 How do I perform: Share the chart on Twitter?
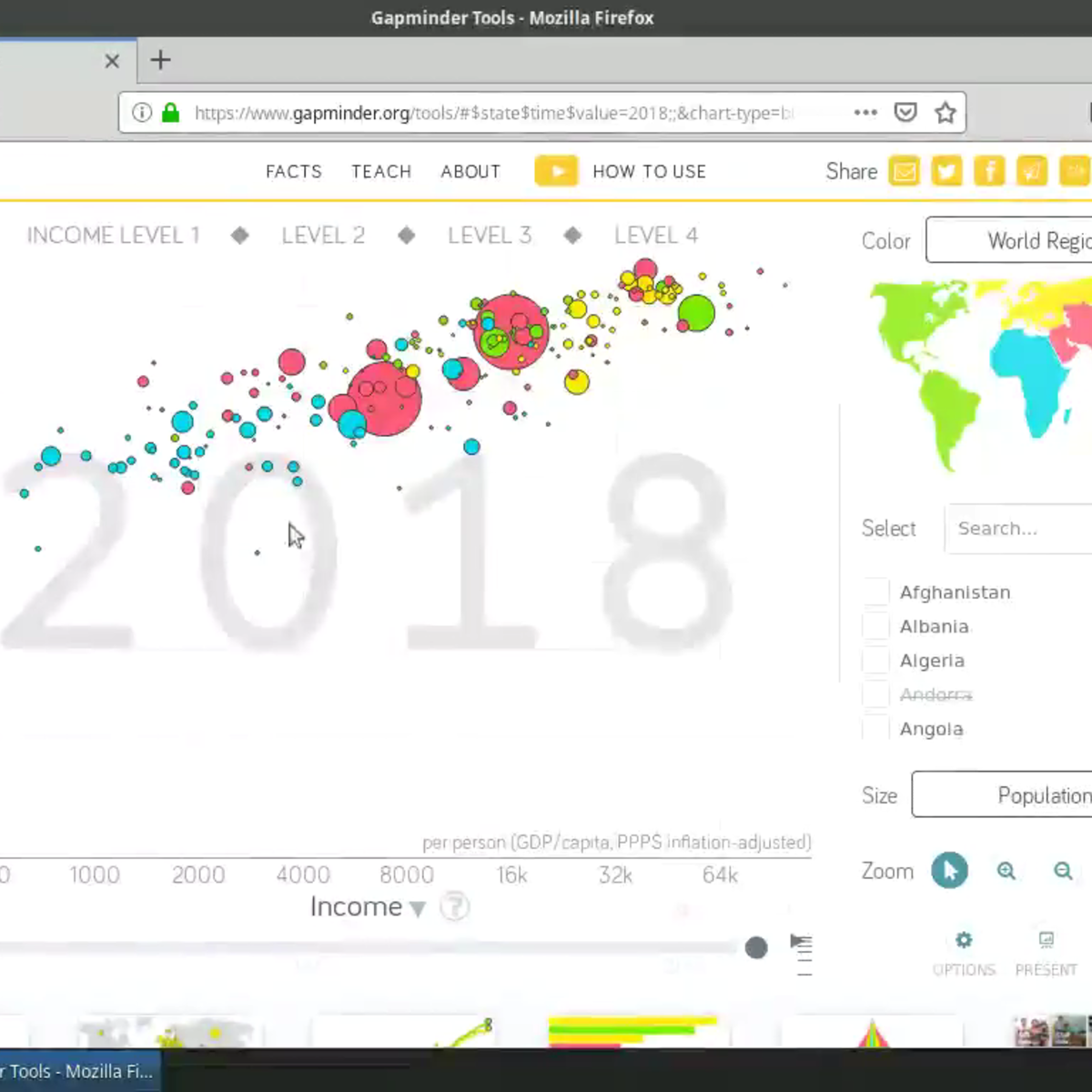point(946,171)
